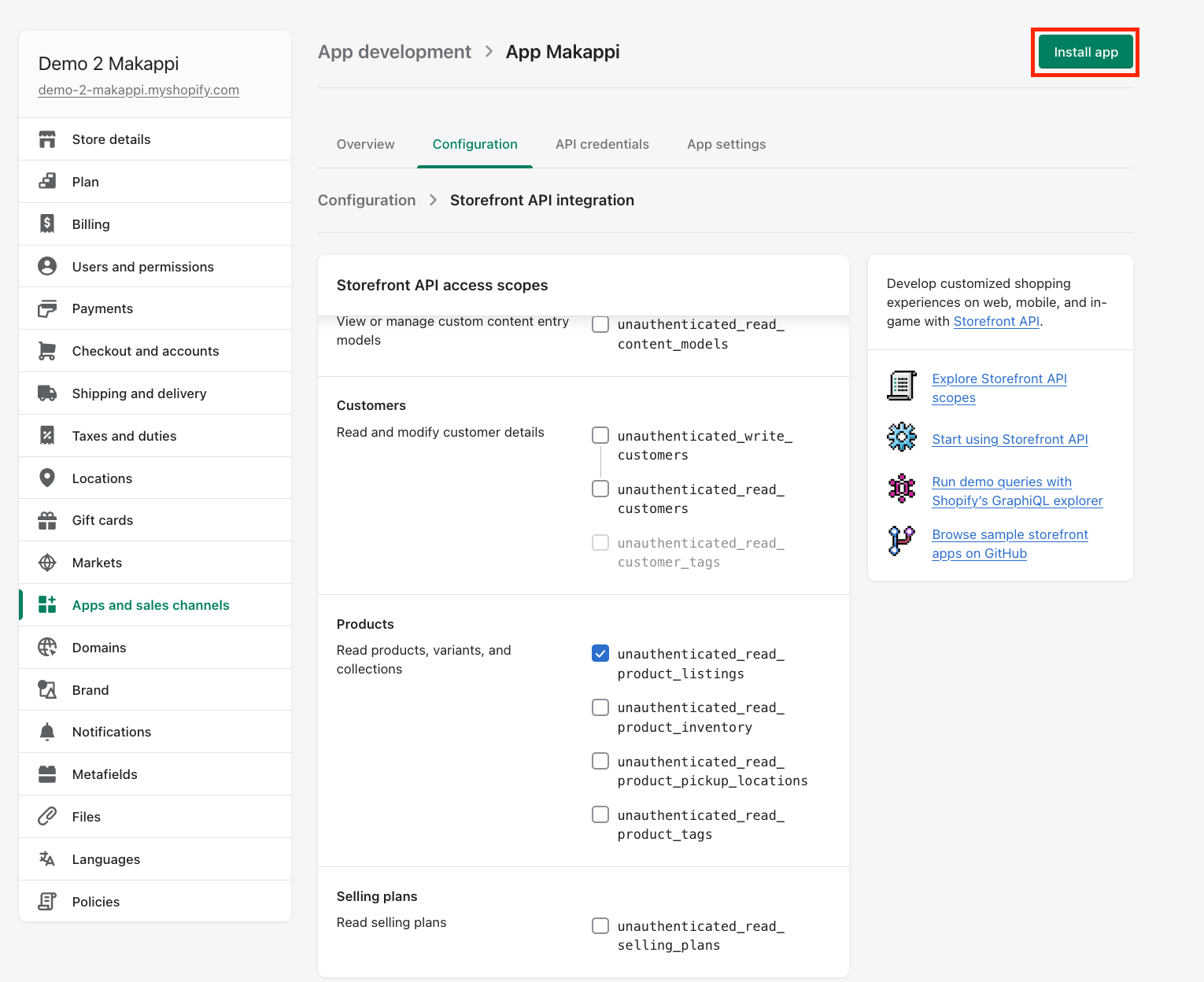Click the Languages translate icon
The image size is (1204, 982).
[47, 858]
